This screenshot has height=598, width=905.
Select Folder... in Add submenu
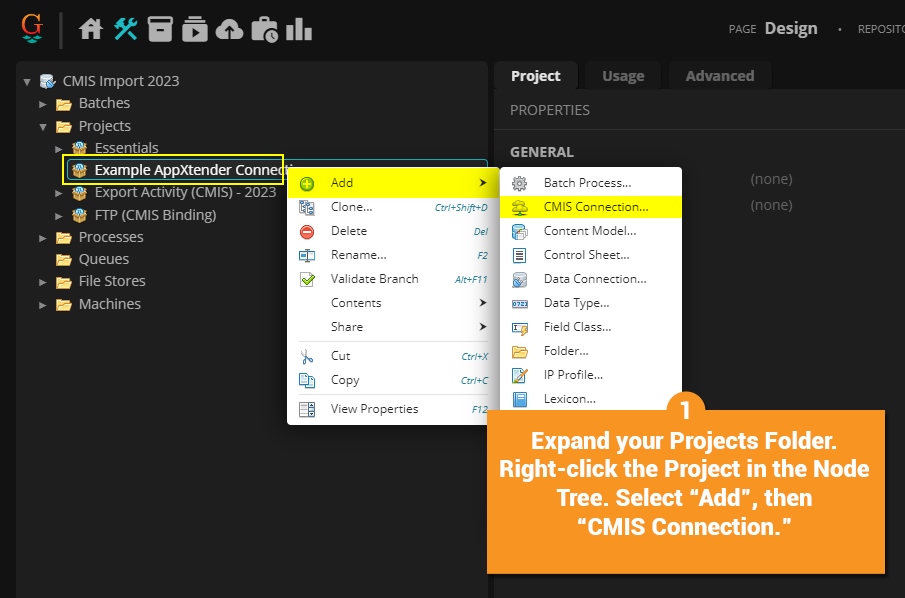[x=591, y=350]
